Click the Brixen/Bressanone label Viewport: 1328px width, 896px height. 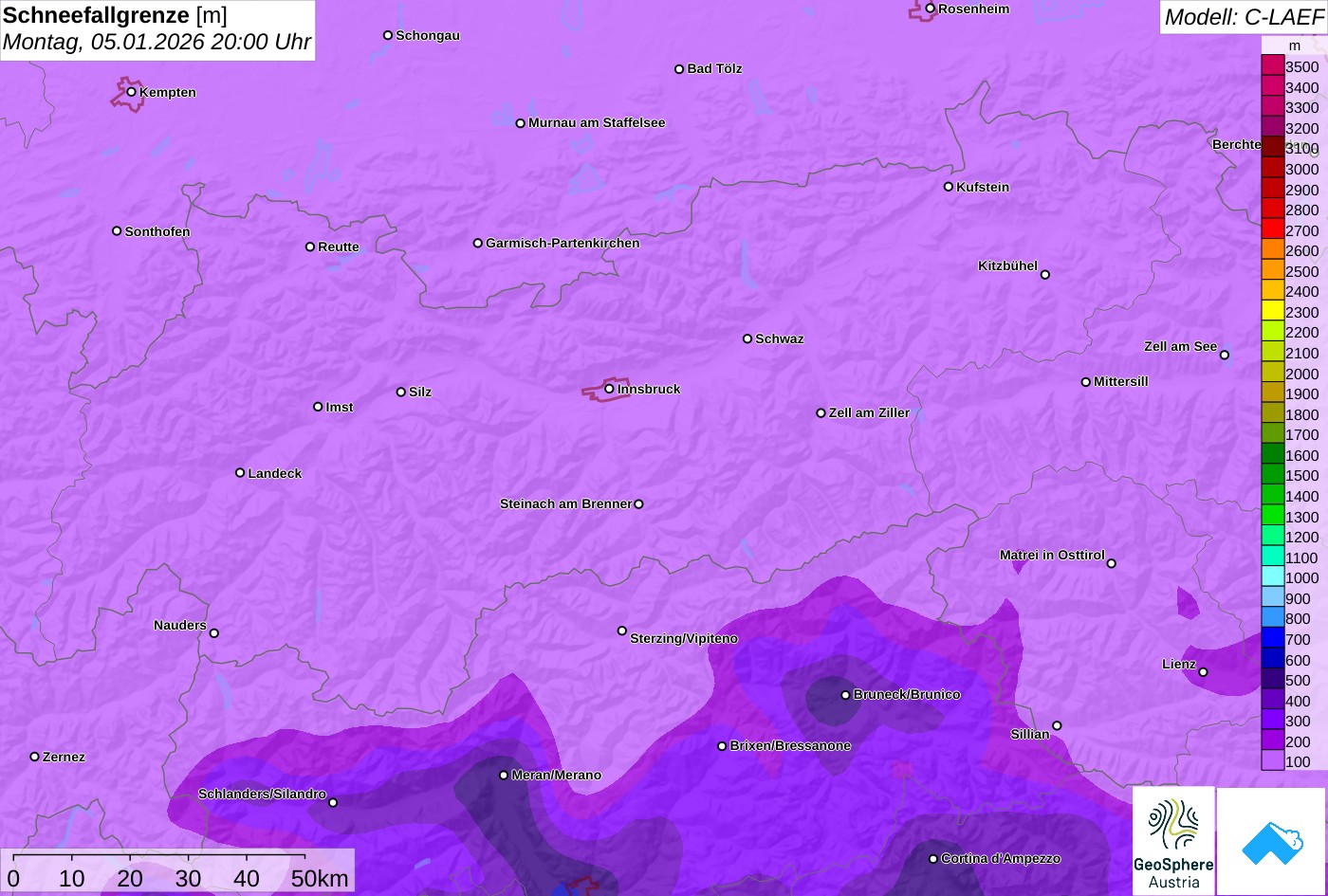pyautogui.click(x=790, y=746)
